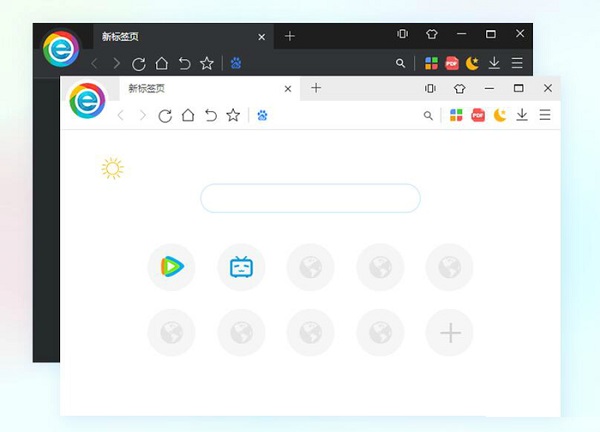The width and height of the screenshot is (600, 432).
Task: Click the search box on new tab page
Action: [x=310, y=198]
